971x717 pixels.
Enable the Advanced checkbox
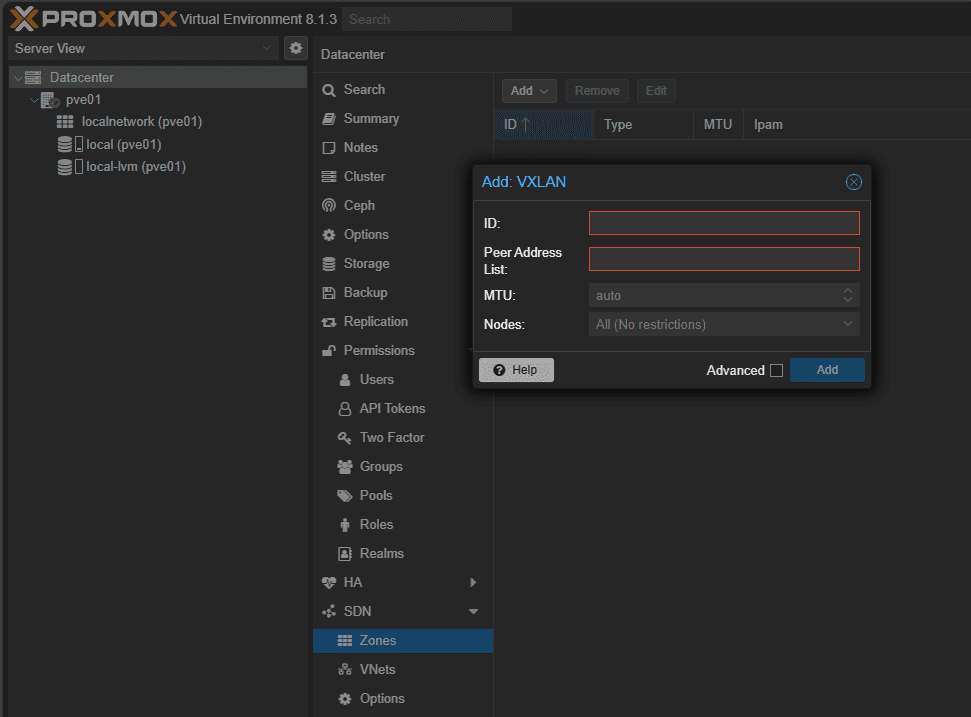click(x=776, y=370)
